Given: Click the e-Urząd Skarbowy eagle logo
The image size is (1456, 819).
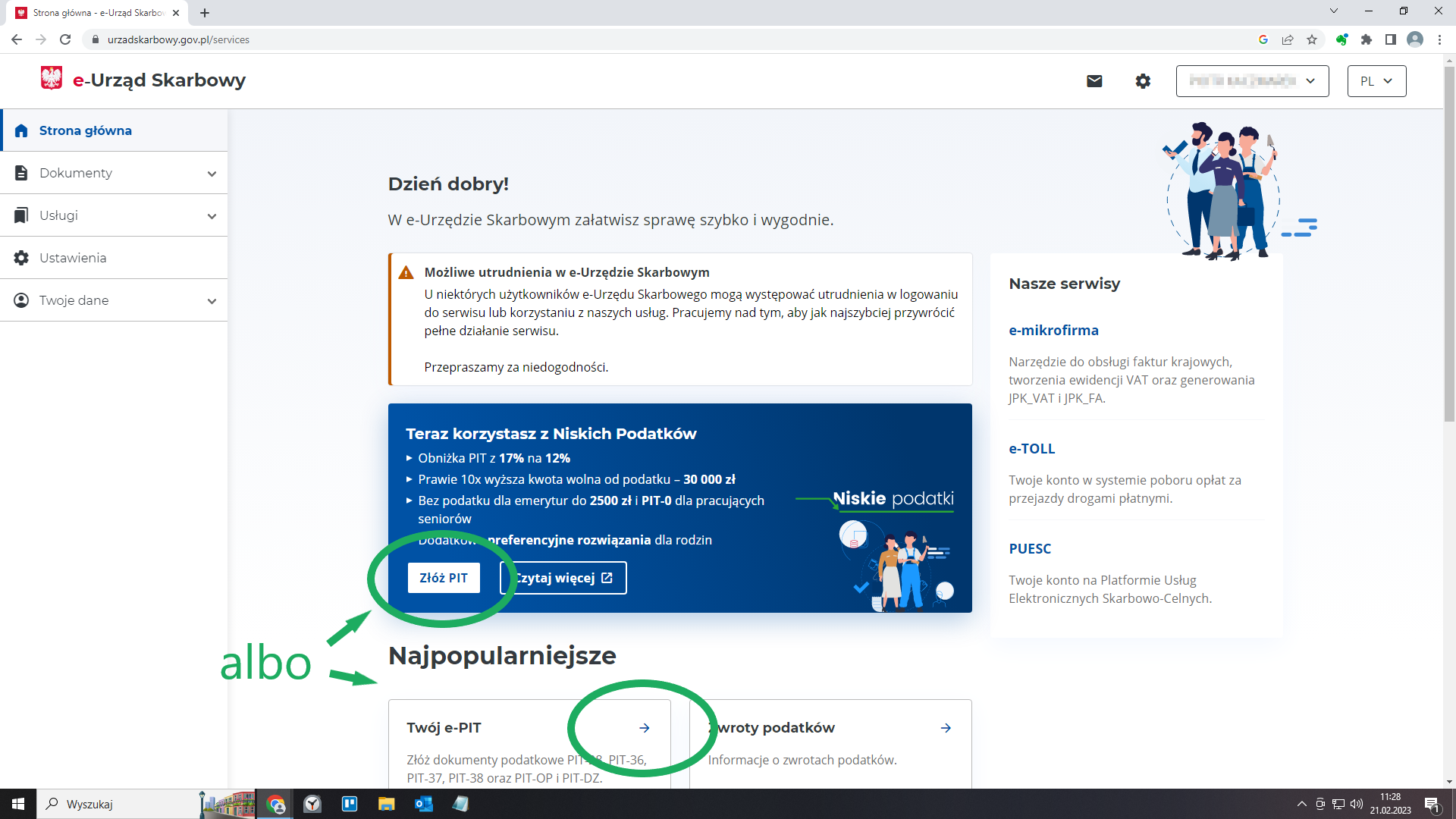Looking at the screenshot, I should tap(52, 78).
